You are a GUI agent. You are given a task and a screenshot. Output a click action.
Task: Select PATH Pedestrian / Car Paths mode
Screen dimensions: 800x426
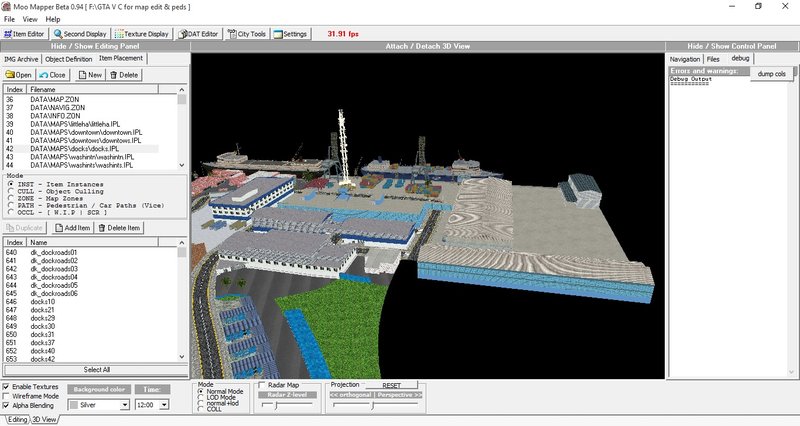tap(11, 205)
